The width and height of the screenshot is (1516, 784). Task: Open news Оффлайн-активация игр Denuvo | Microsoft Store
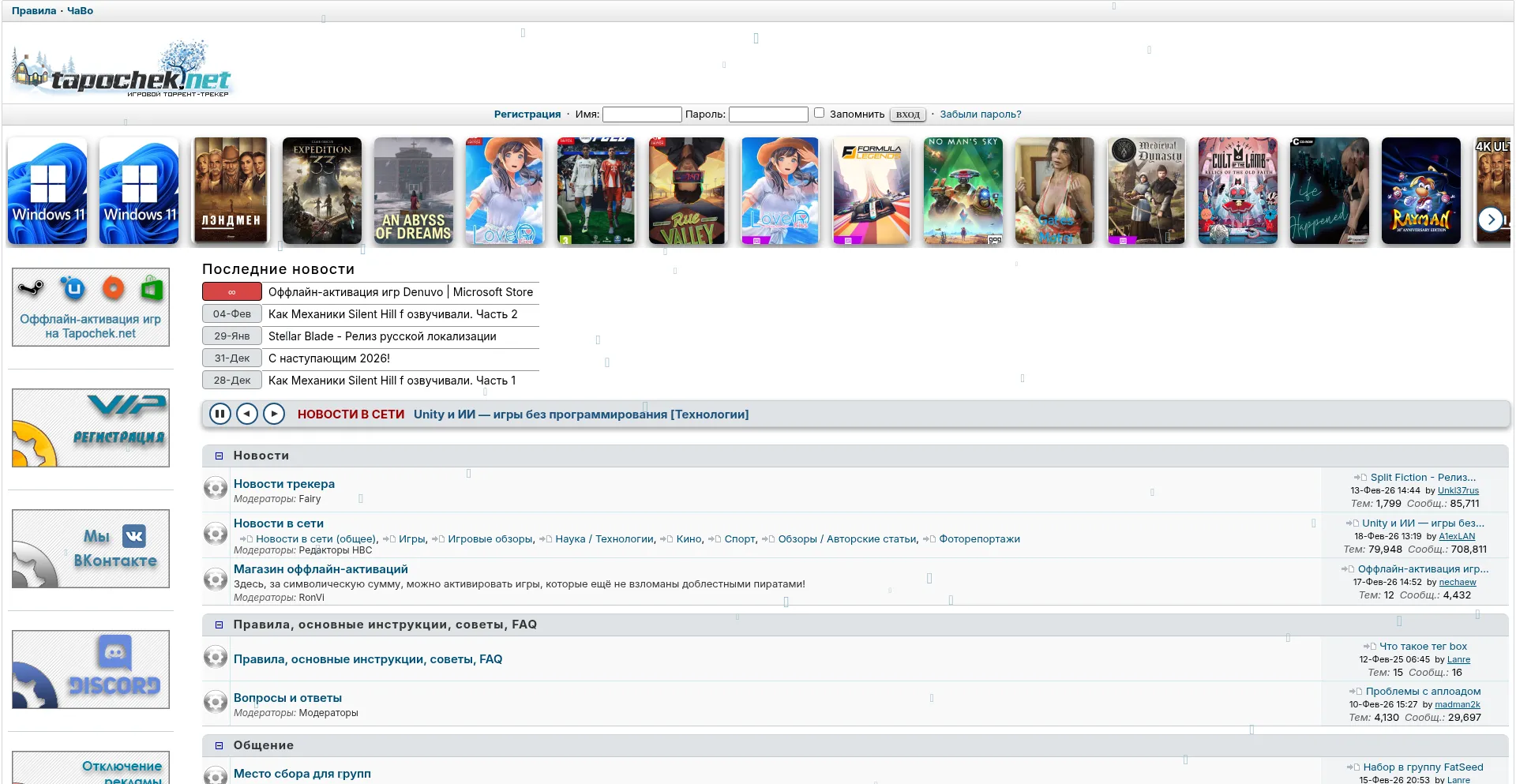click(400, 292)
